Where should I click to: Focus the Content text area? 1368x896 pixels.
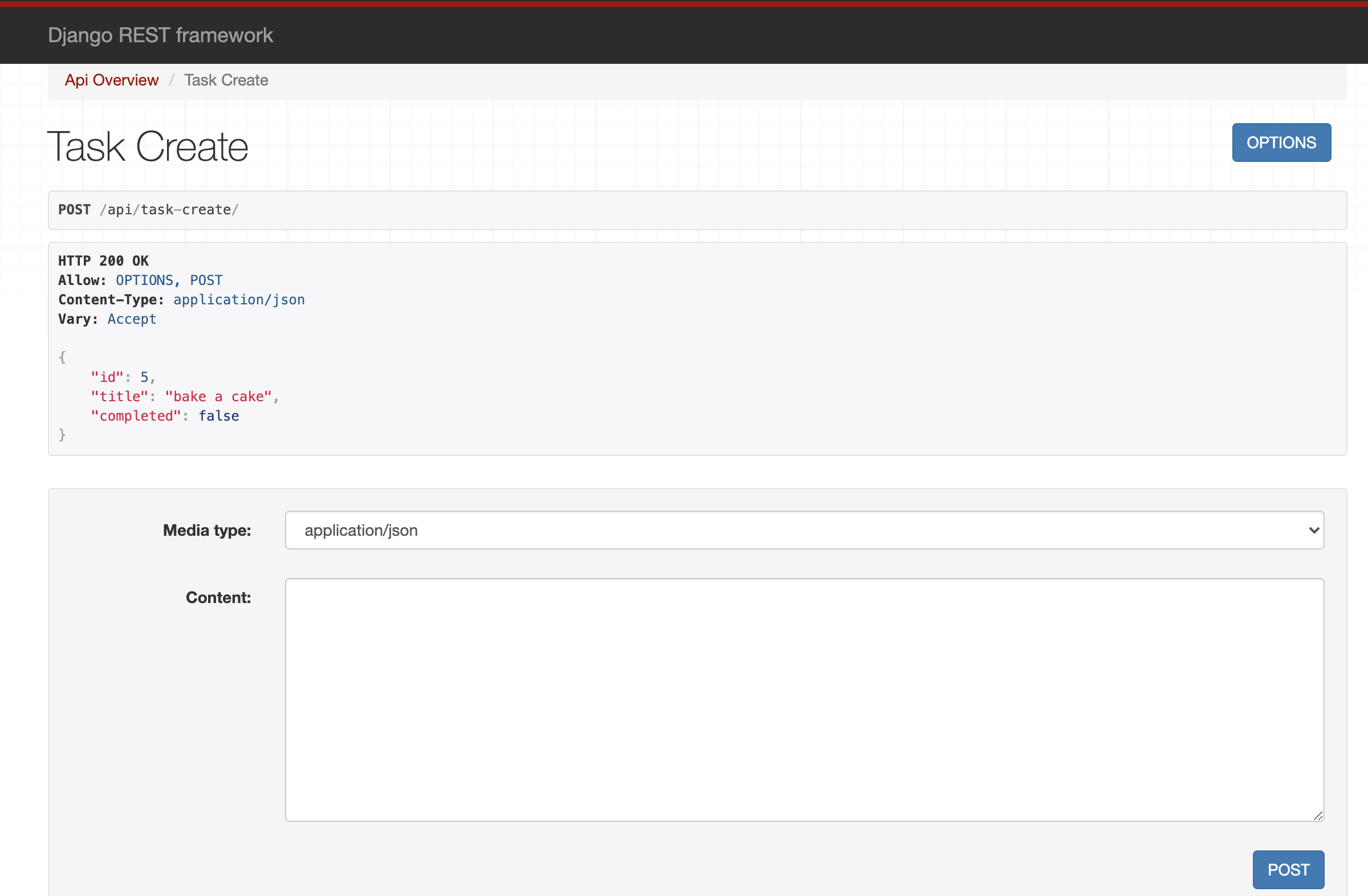pos(804,699)
